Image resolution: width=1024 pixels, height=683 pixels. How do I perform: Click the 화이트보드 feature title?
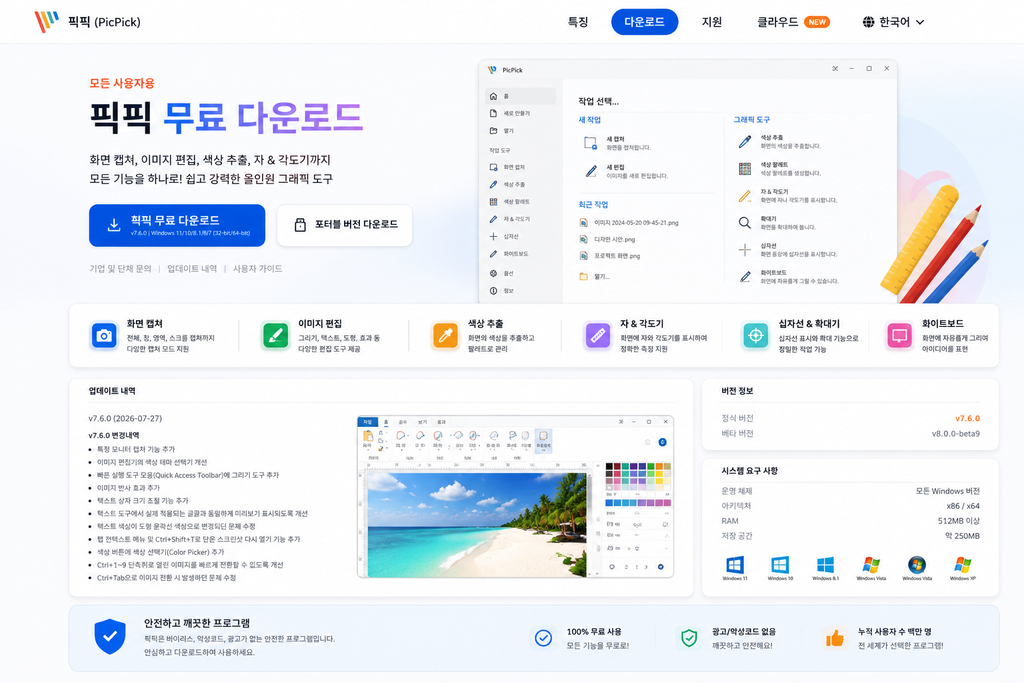tap(942, 323)
